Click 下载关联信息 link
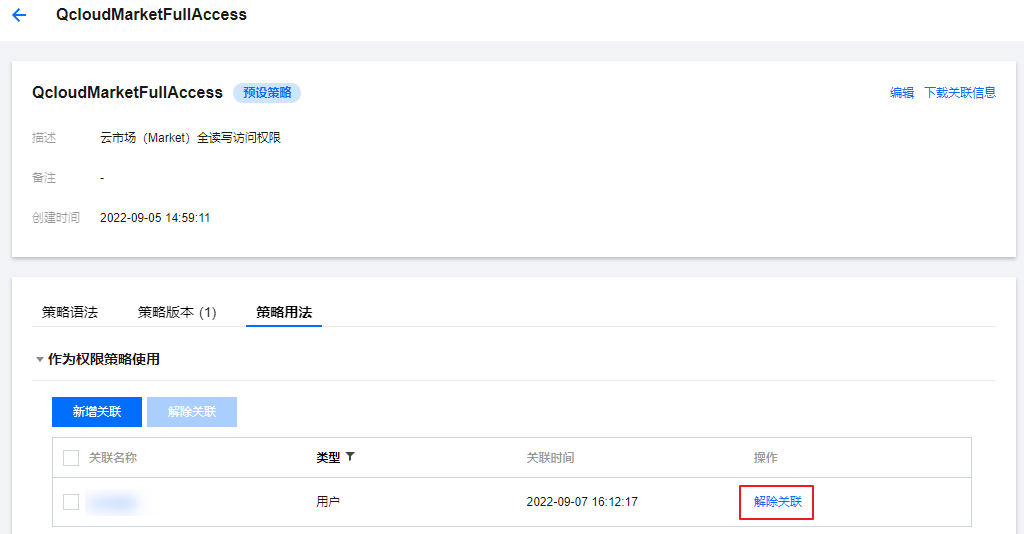Viewport: 1024px width, 534px height. 960,93
